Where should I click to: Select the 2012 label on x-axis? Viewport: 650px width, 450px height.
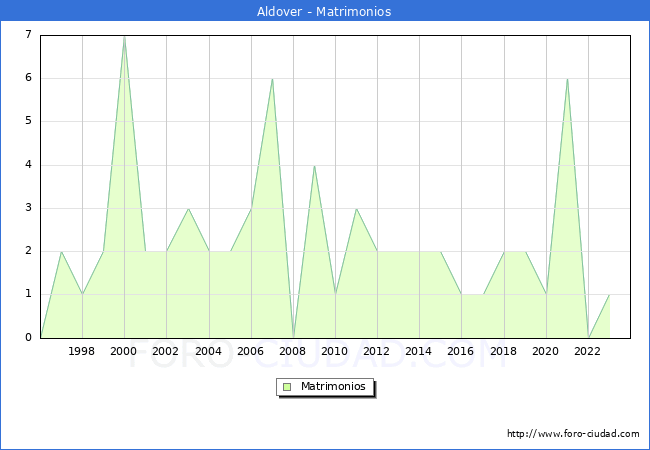click(x=377, y=351)
